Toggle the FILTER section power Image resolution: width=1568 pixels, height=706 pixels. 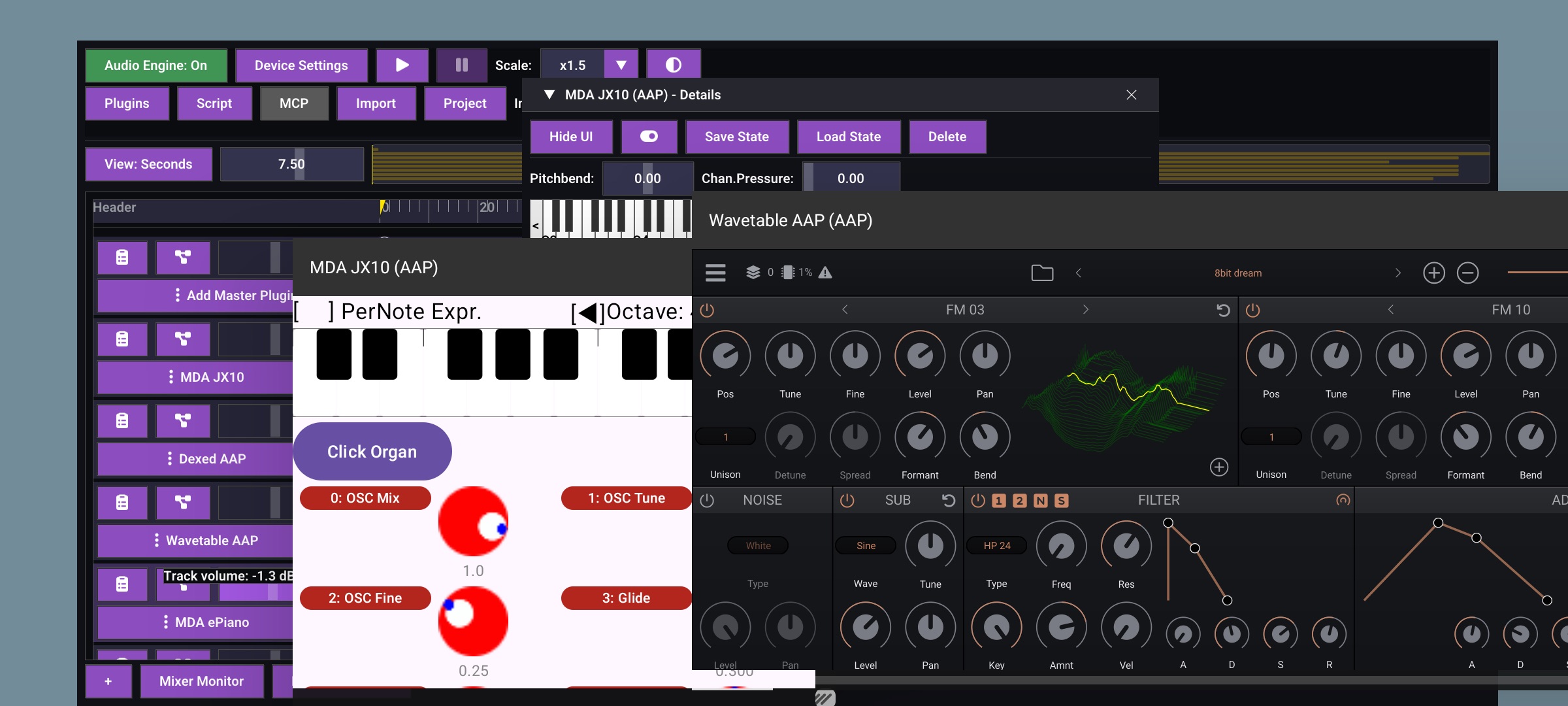pyautogui.click(x=978, y=501)
